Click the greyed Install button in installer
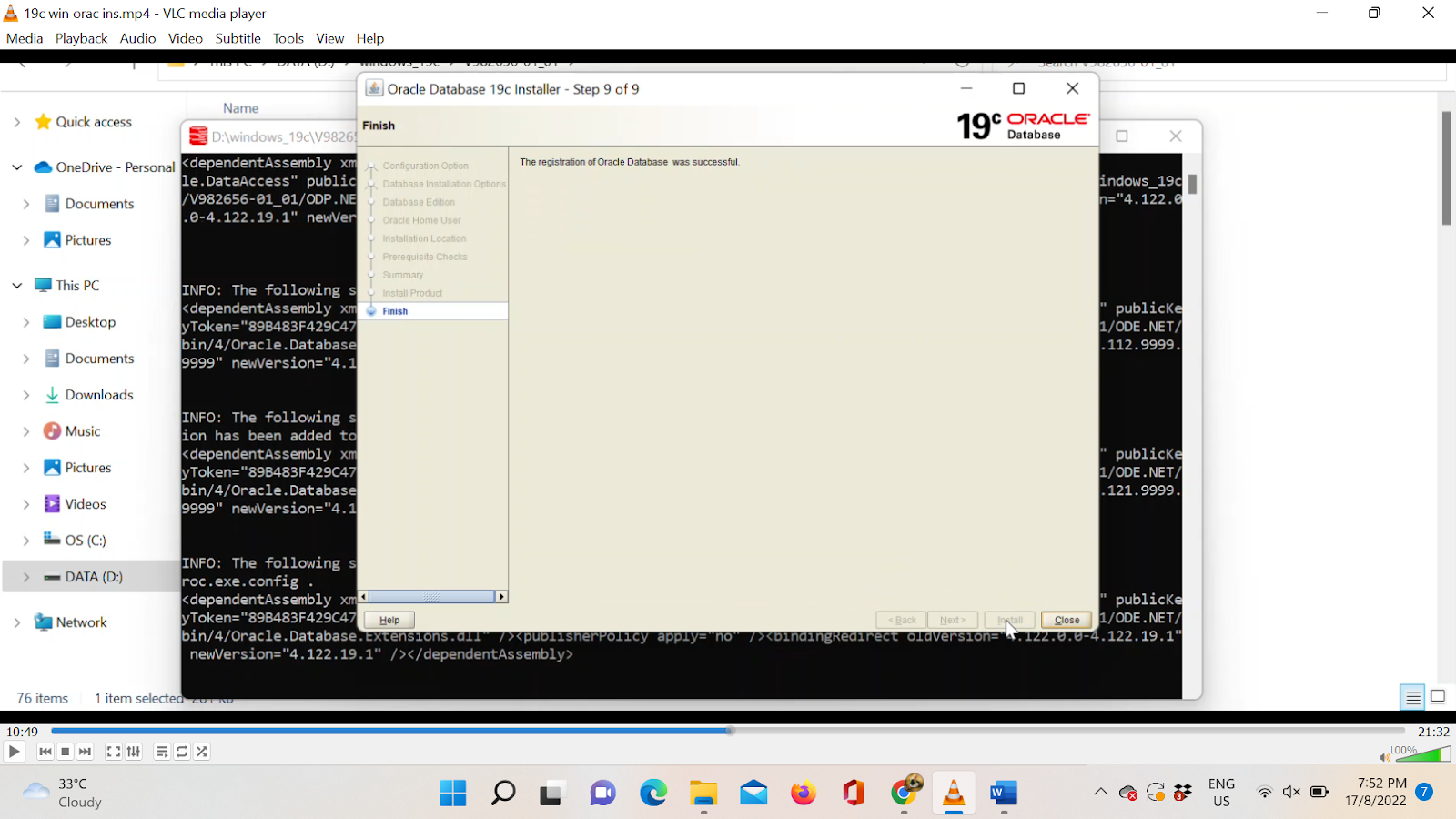Viewport: 1456px width, 819px height. pyautogui.click(x=1010, y=620)
